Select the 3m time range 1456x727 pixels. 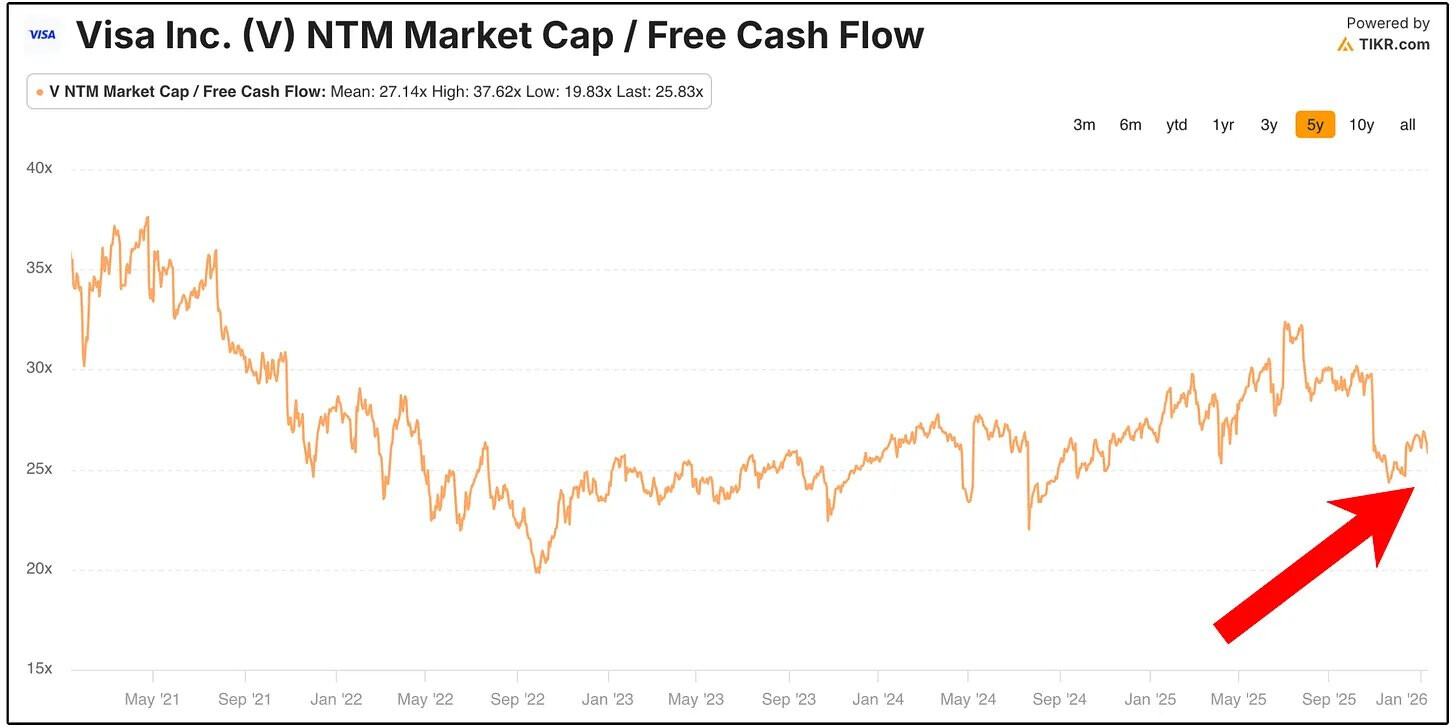tap(1084, 125)
